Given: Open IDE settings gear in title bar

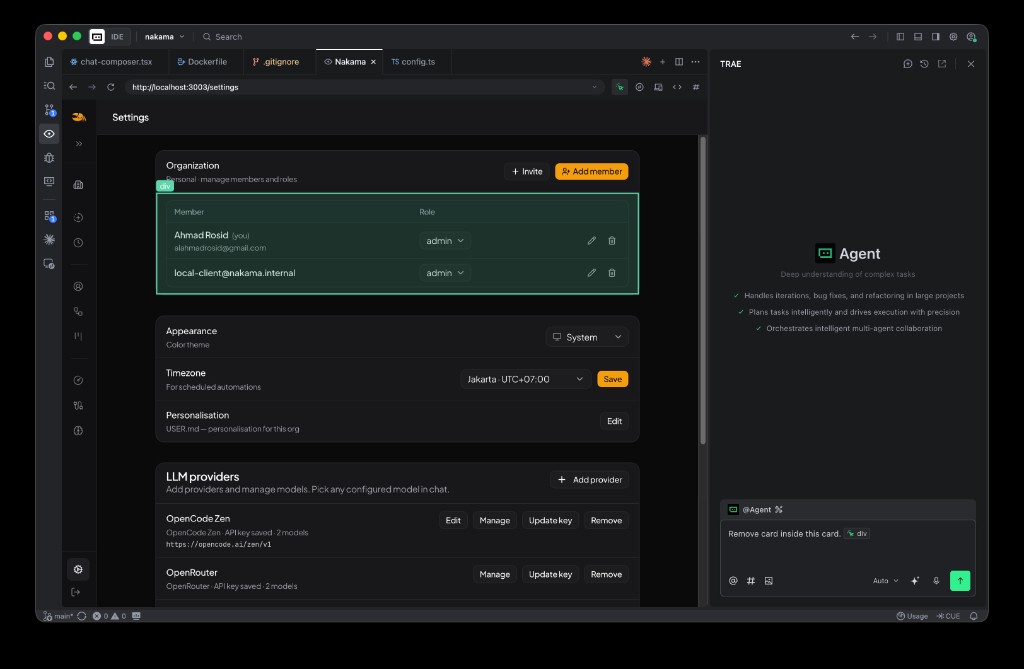Looking at the screenshot, I should 953,37.
